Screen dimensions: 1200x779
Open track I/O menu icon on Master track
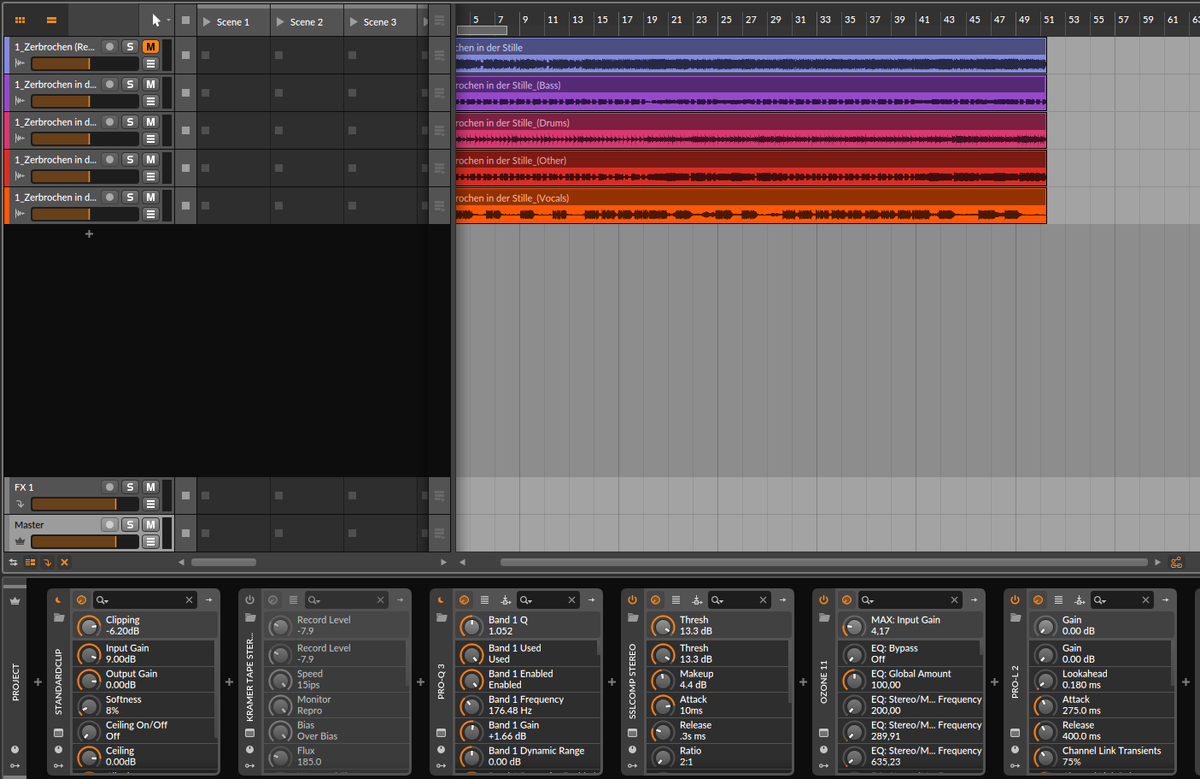pyautogui.click(x=150, y=541)
